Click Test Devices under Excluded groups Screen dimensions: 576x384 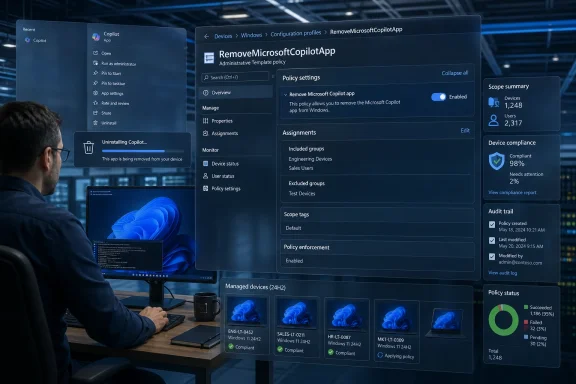tap(302, 194)
